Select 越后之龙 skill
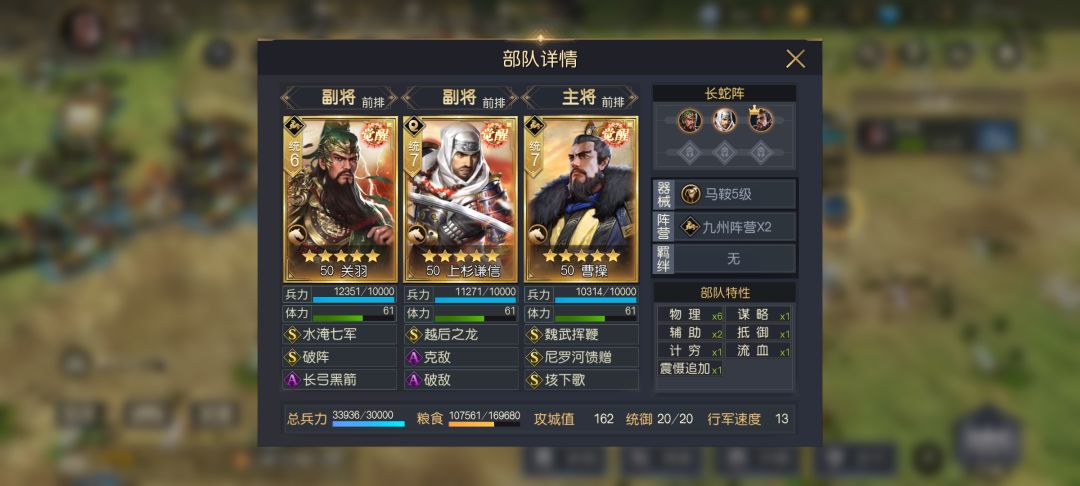This screenshot has height=486, width=1080. [x=461, y=335]
